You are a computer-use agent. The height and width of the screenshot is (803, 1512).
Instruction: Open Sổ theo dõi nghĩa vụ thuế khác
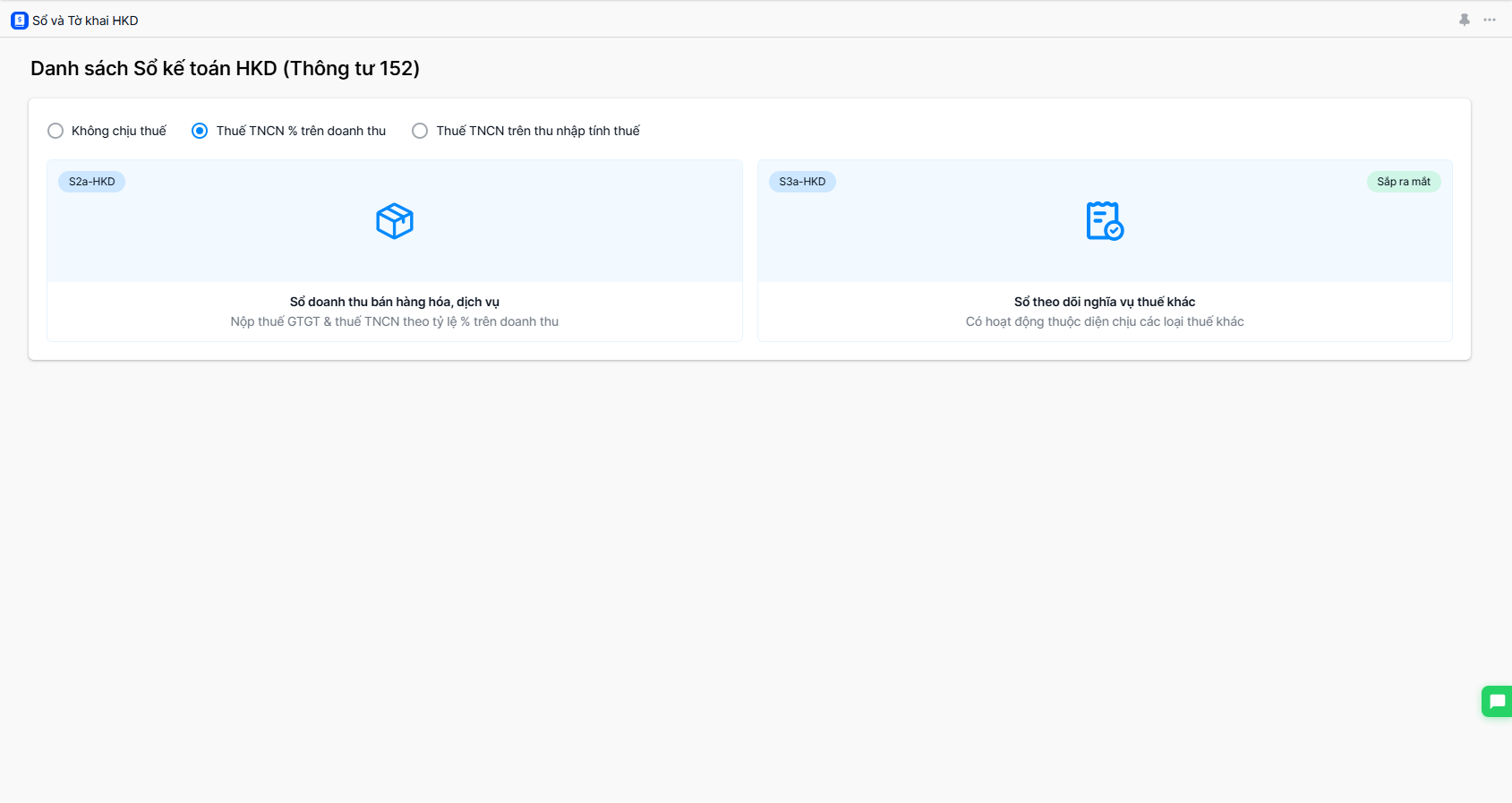coord(1105,302)
